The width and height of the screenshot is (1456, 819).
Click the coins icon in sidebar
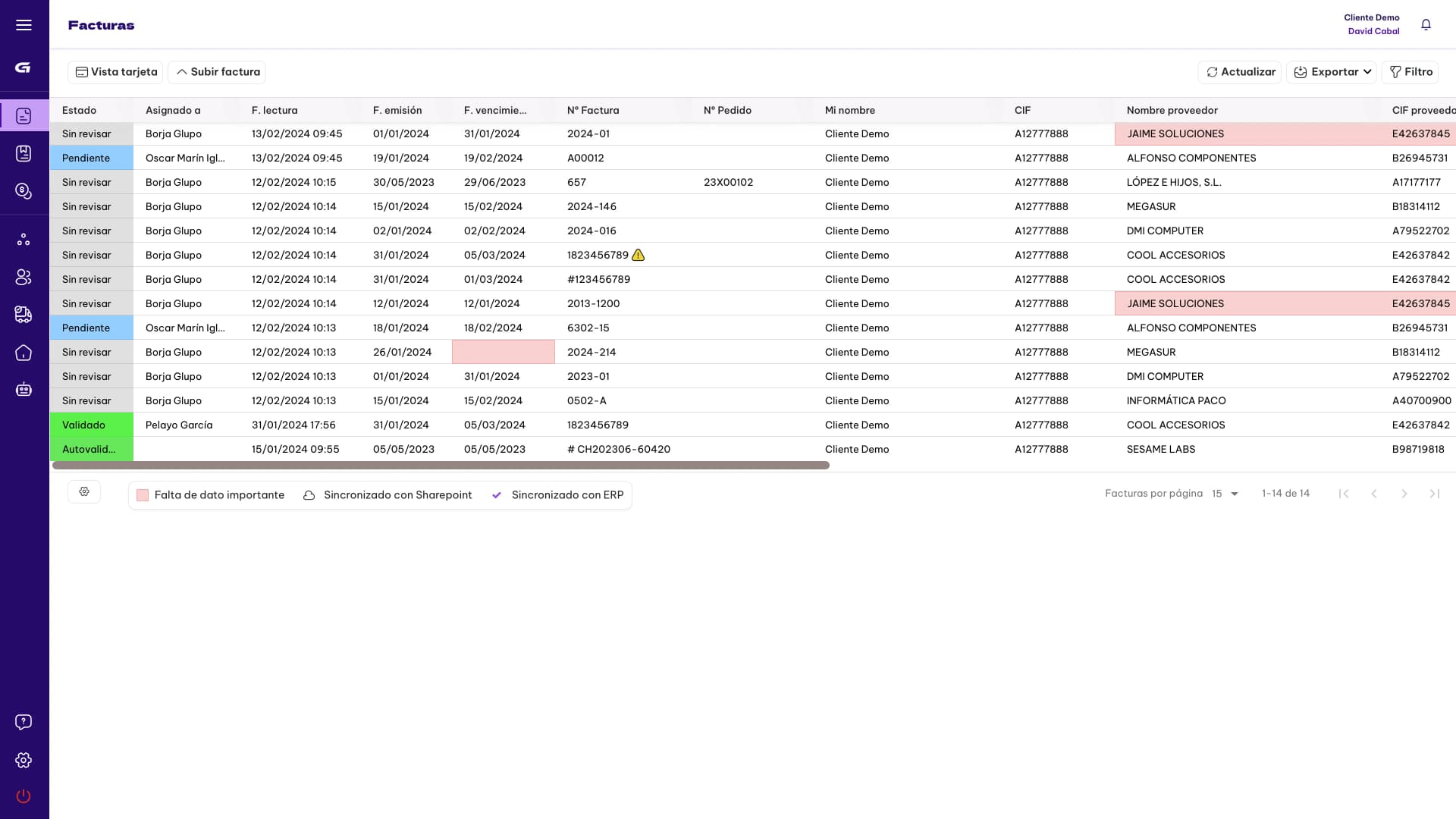pyautogui.click(x=24, y=191)
